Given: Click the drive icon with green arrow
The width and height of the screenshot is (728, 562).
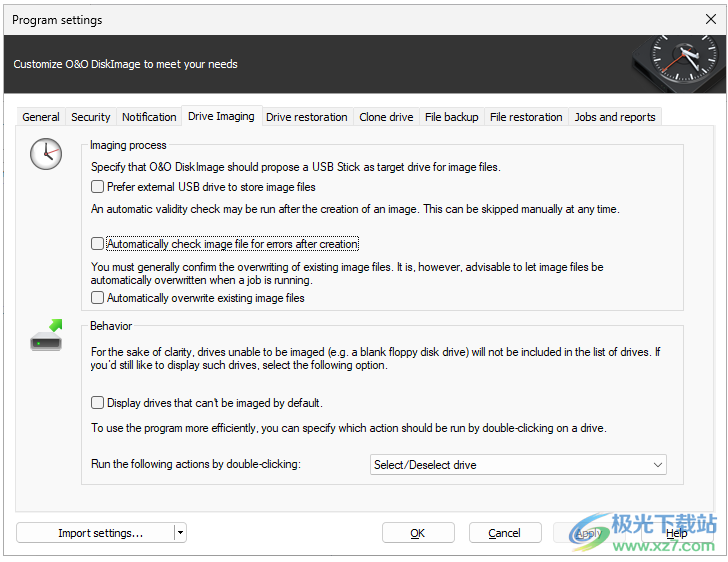Looking at the screenshot, I should pos(46,335).
